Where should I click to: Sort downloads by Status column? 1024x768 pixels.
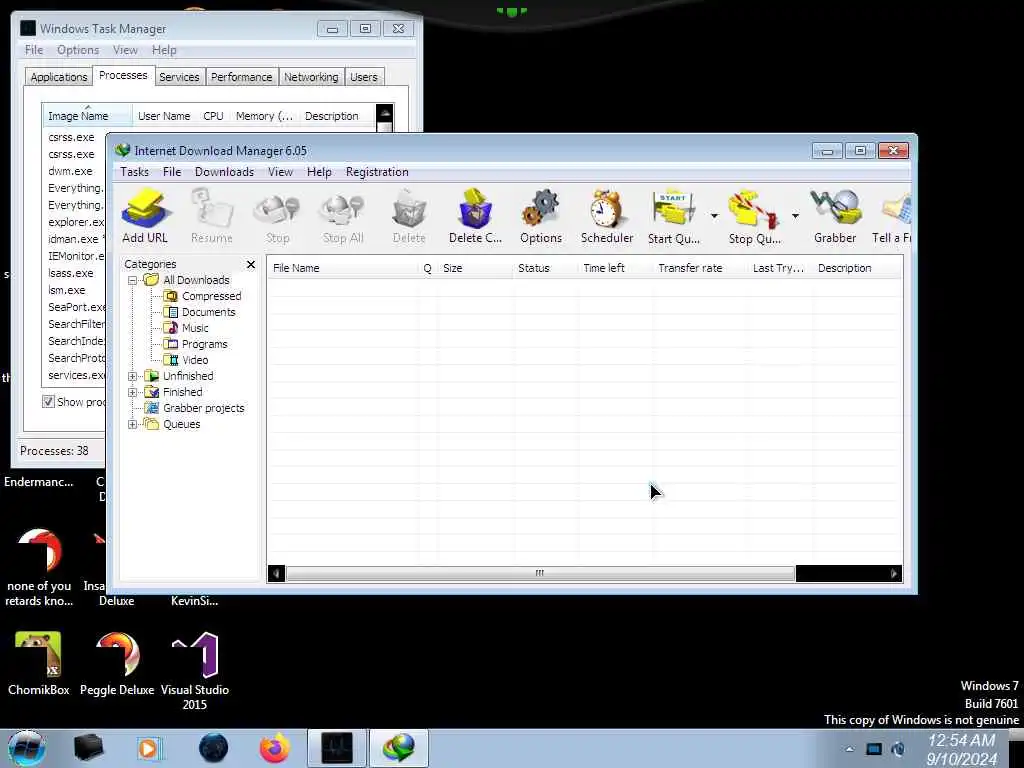545,268
